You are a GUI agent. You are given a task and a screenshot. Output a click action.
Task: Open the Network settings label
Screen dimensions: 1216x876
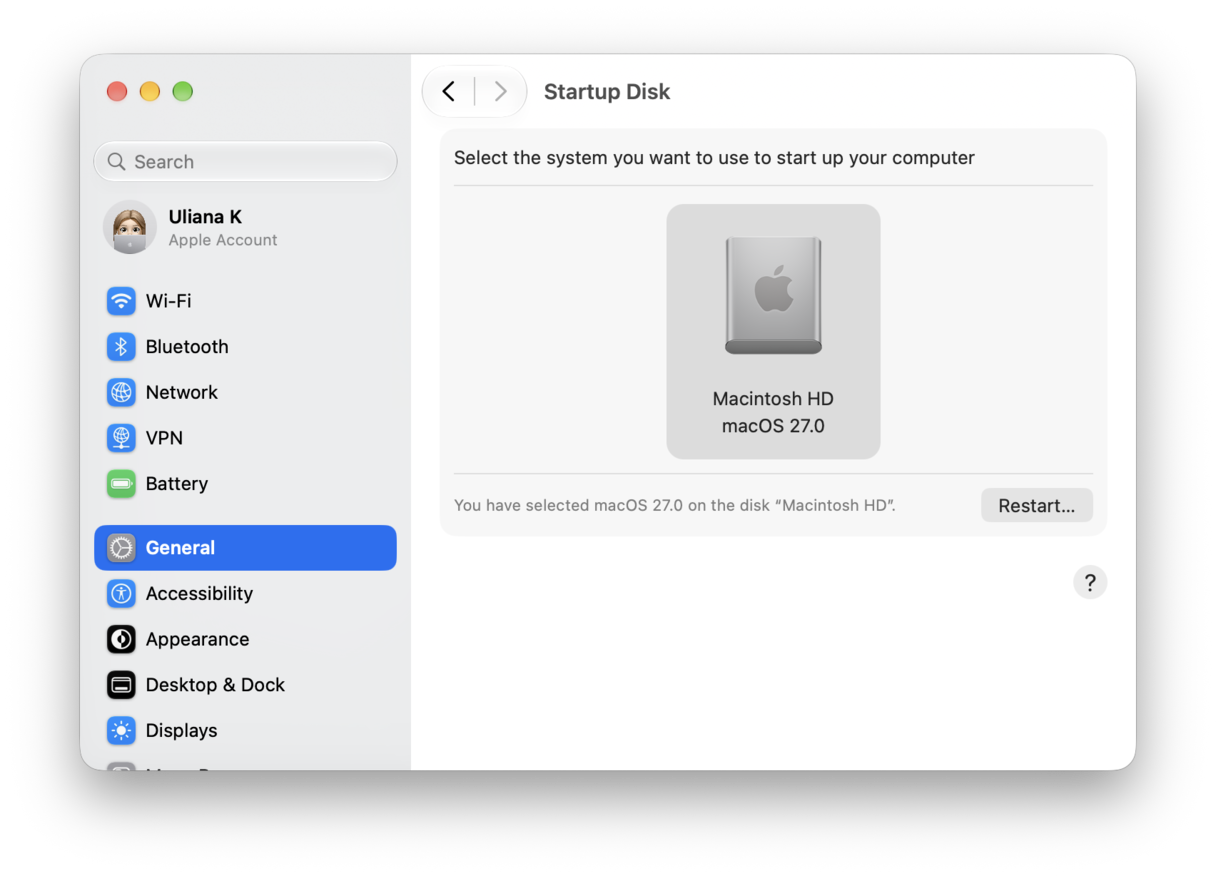[182, 392]
